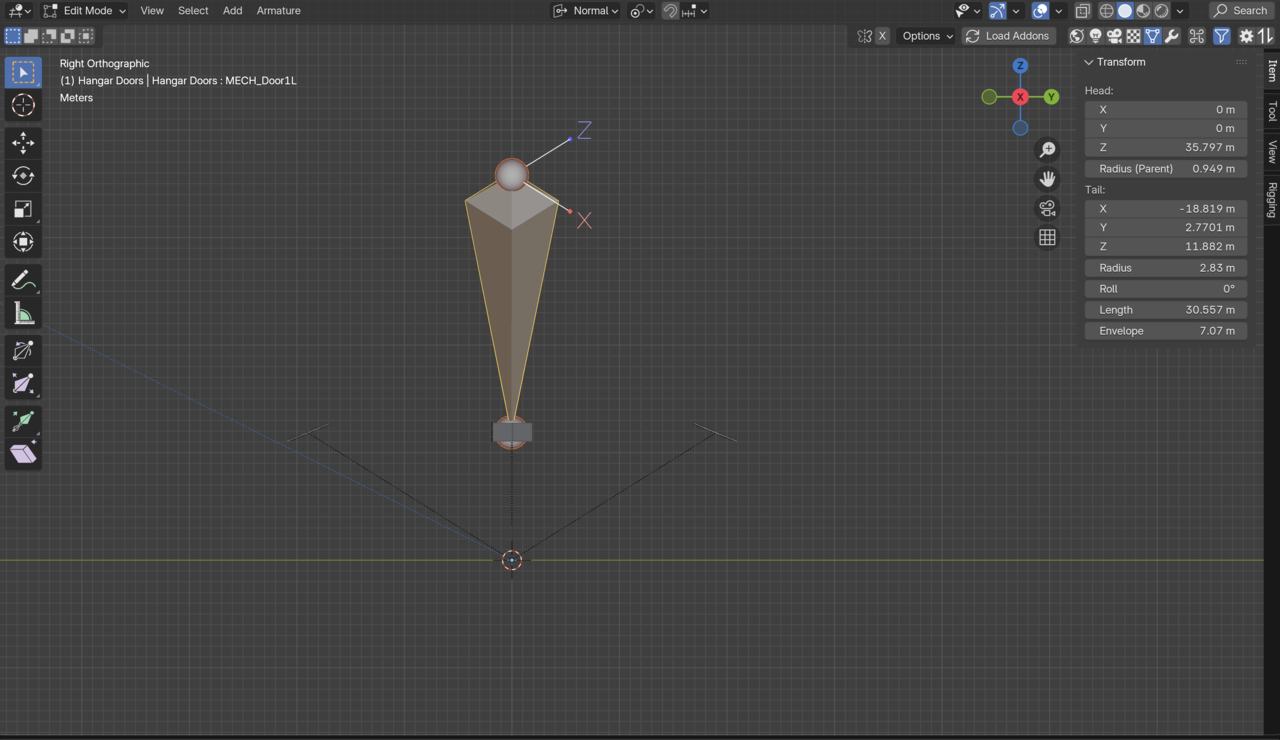Screen dimensions: 1280x740
Task: Enable solid viewport shading mode
Action: click(1125, 11)
